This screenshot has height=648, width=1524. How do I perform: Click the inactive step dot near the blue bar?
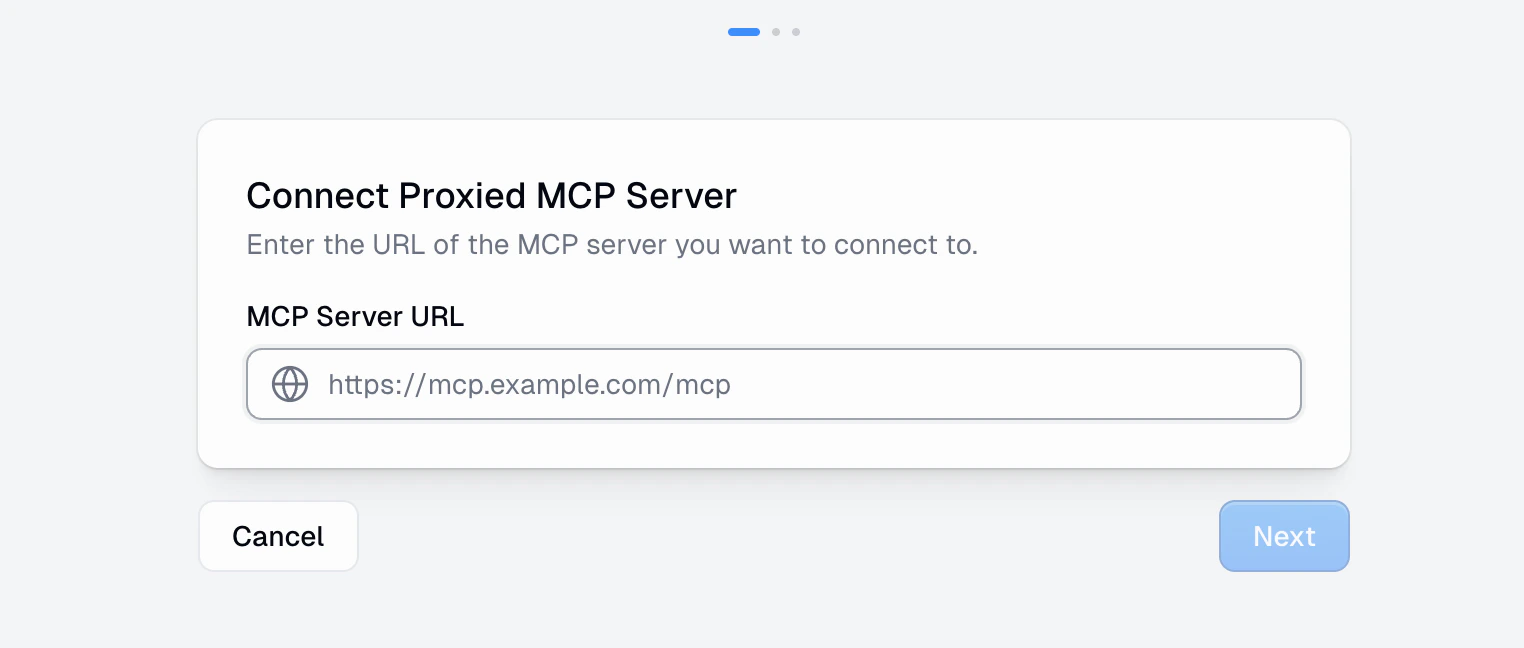click(776, 32)
